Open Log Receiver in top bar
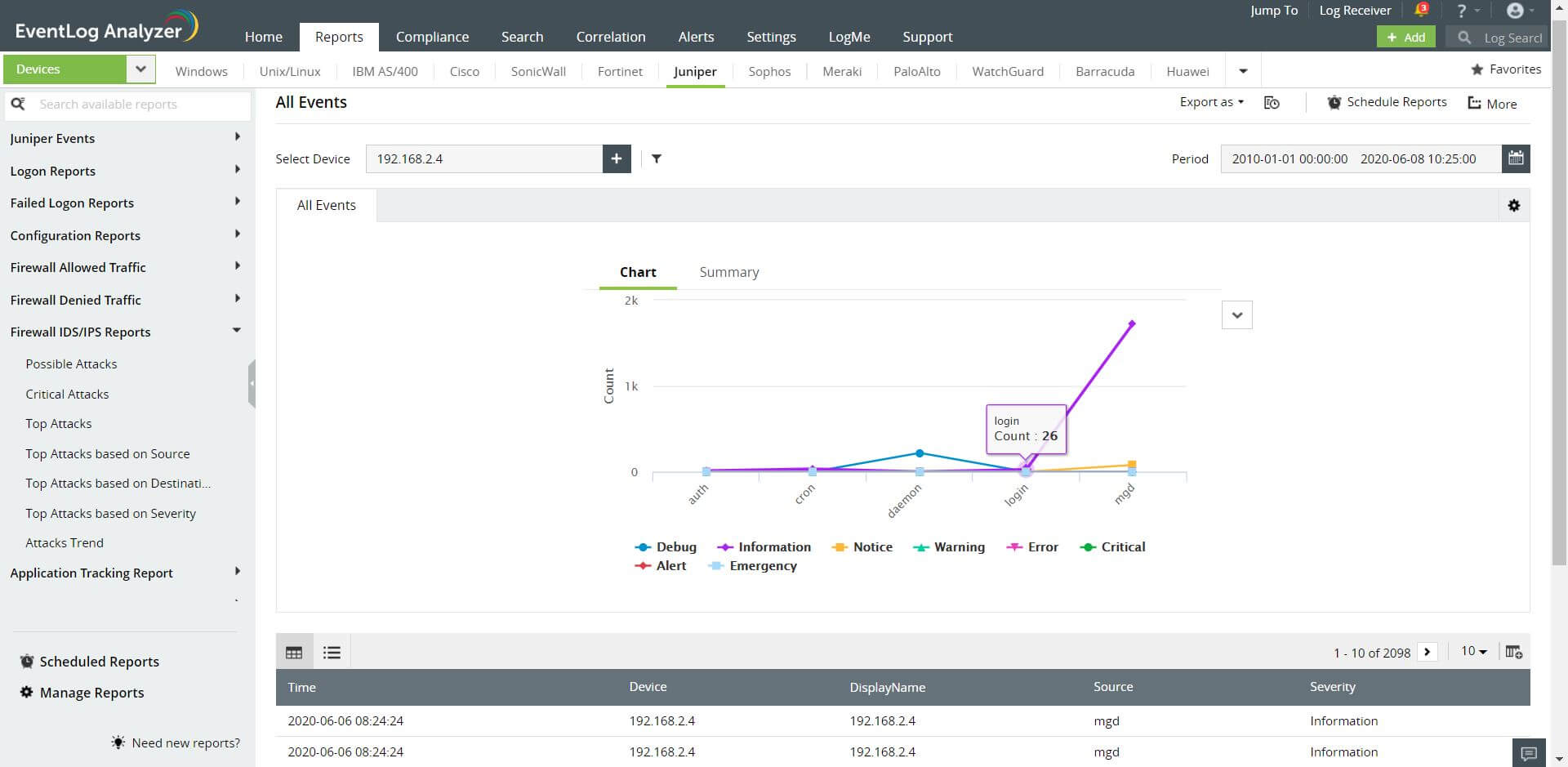 pyautogui.click(x=1355, y=11)
